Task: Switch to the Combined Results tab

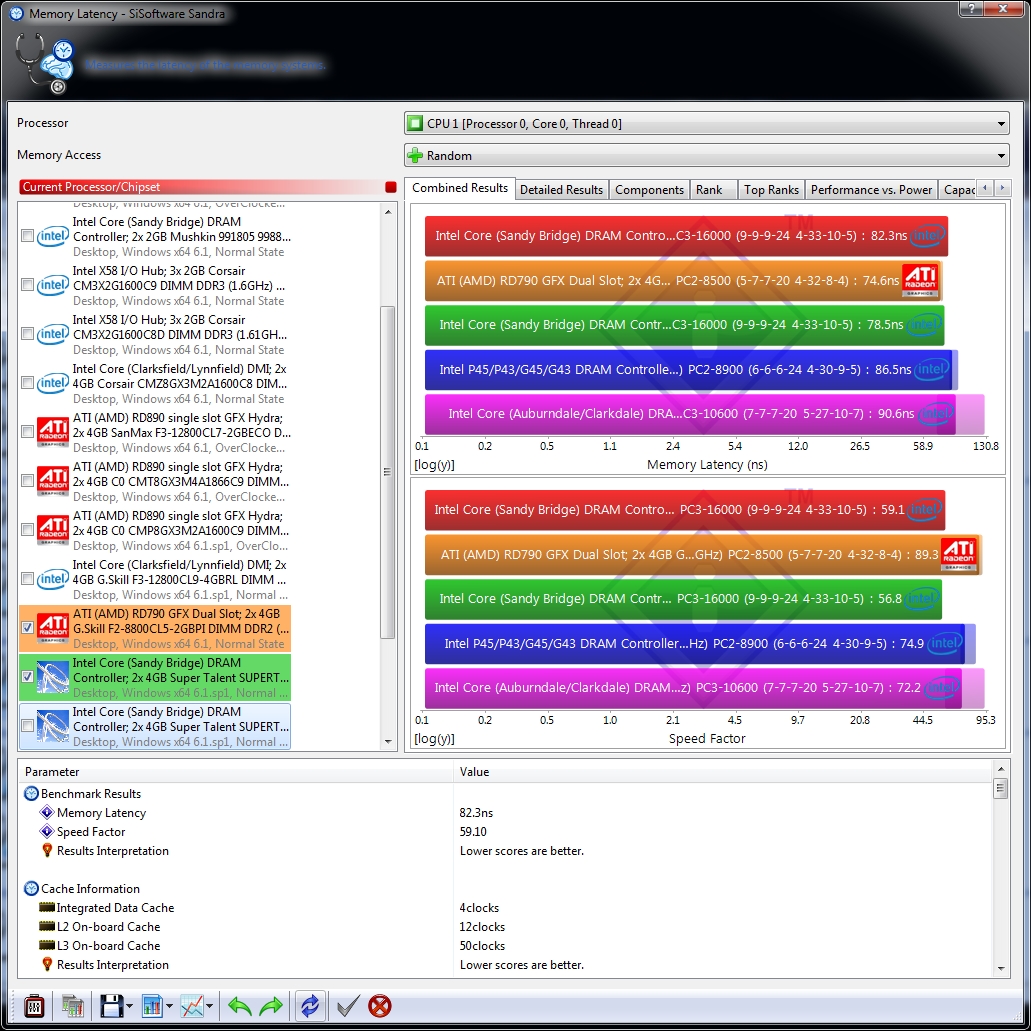Action: click(460, 188)
